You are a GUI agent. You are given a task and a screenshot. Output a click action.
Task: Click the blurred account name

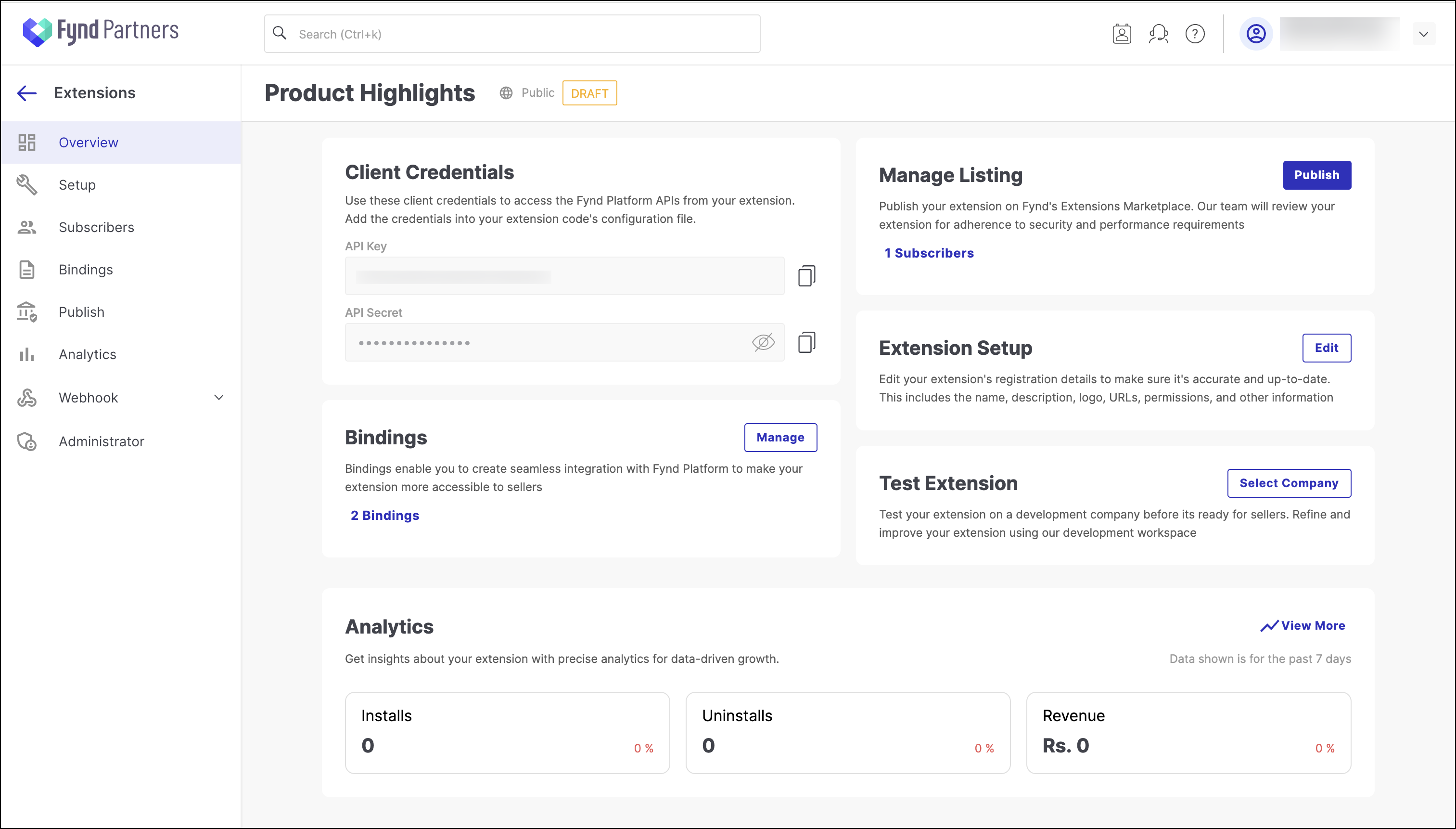pos(1340,34)
